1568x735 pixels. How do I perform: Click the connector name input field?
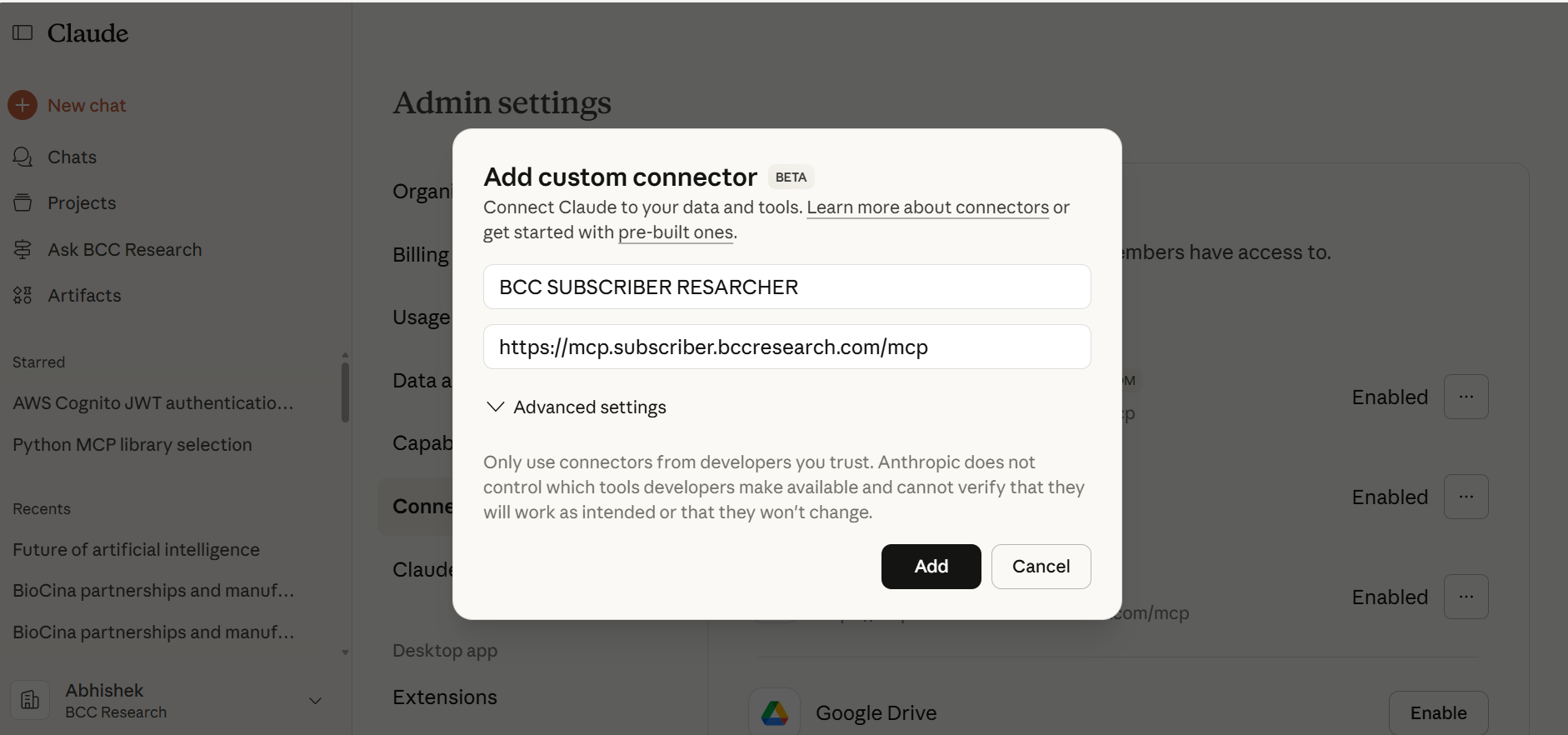pos(786,287)
